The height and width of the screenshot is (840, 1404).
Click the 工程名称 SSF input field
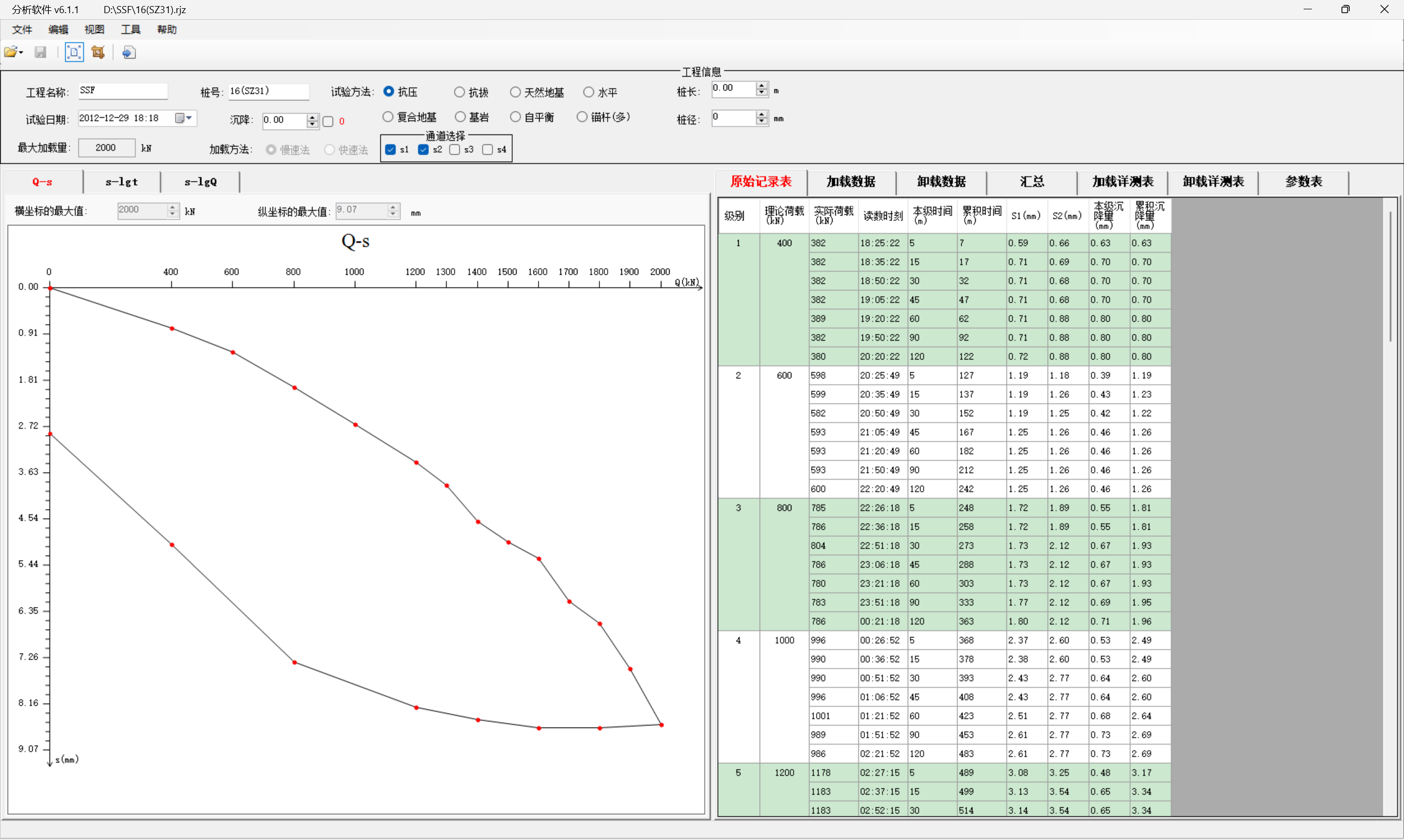coord(122,90)
